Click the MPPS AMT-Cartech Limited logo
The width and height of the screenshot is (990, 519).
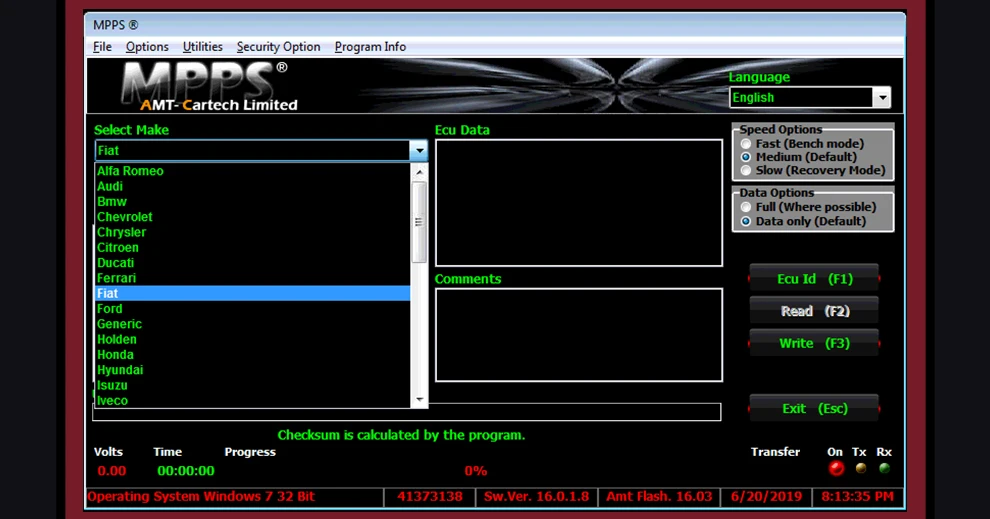[x=210, y=86]
